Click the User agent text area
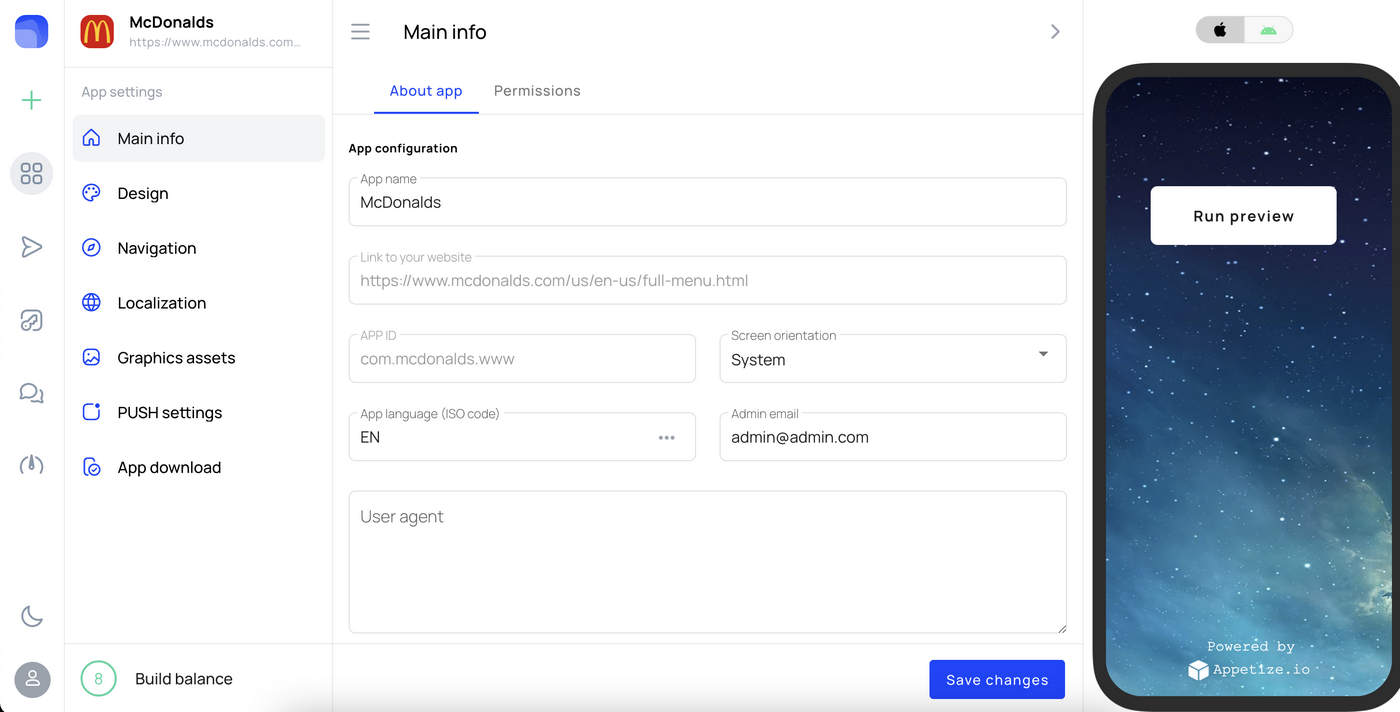Image resolution: width=1400 pixels, height=712 pixels. [707, 562]
